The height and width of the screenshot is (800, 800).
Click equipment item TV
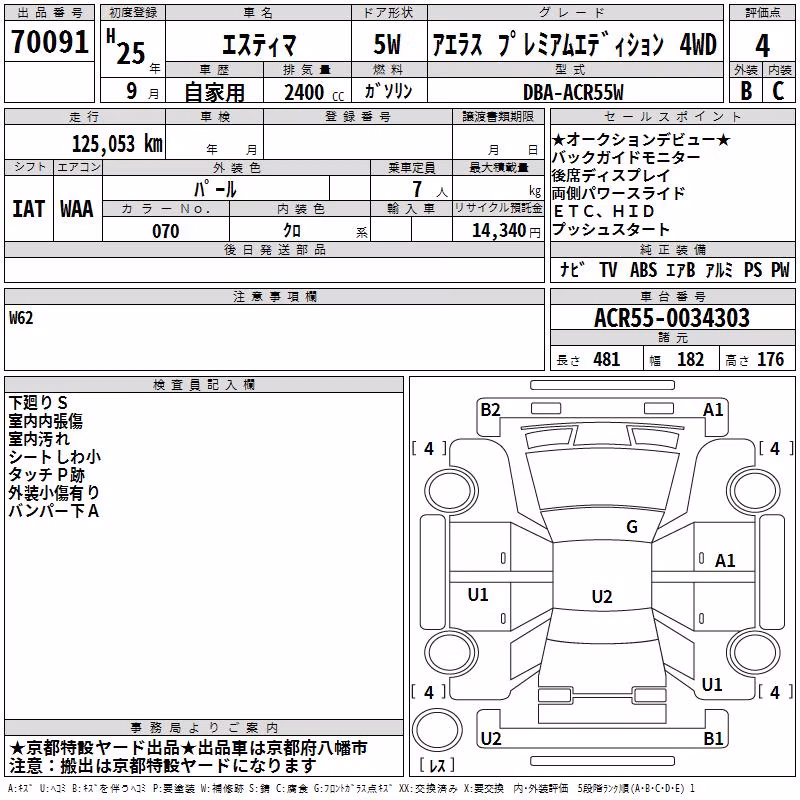608,269
